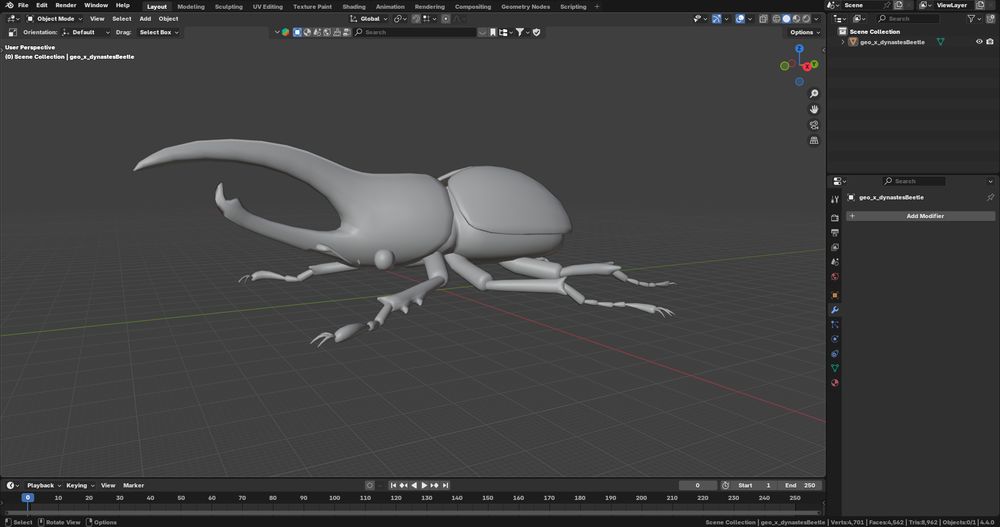Switch to the Sculpting workspace tab

[228, 6]
